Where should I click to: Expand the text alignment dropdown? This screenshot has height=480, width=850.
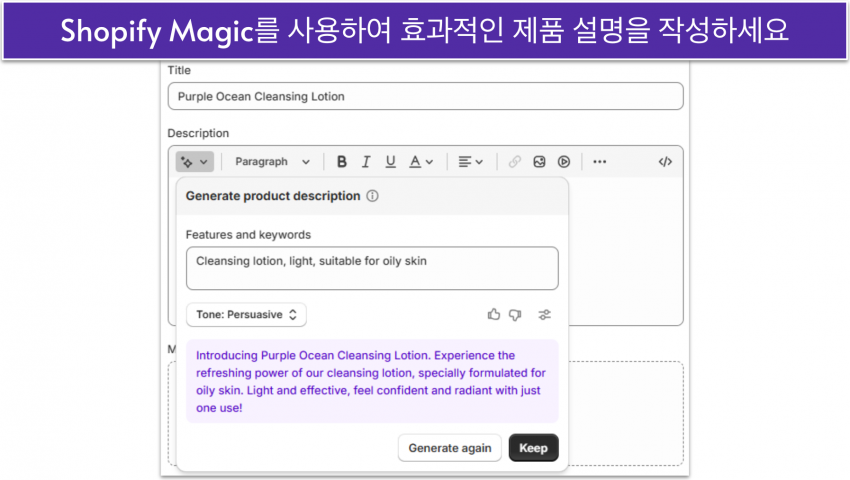click(x=470, y=161)
